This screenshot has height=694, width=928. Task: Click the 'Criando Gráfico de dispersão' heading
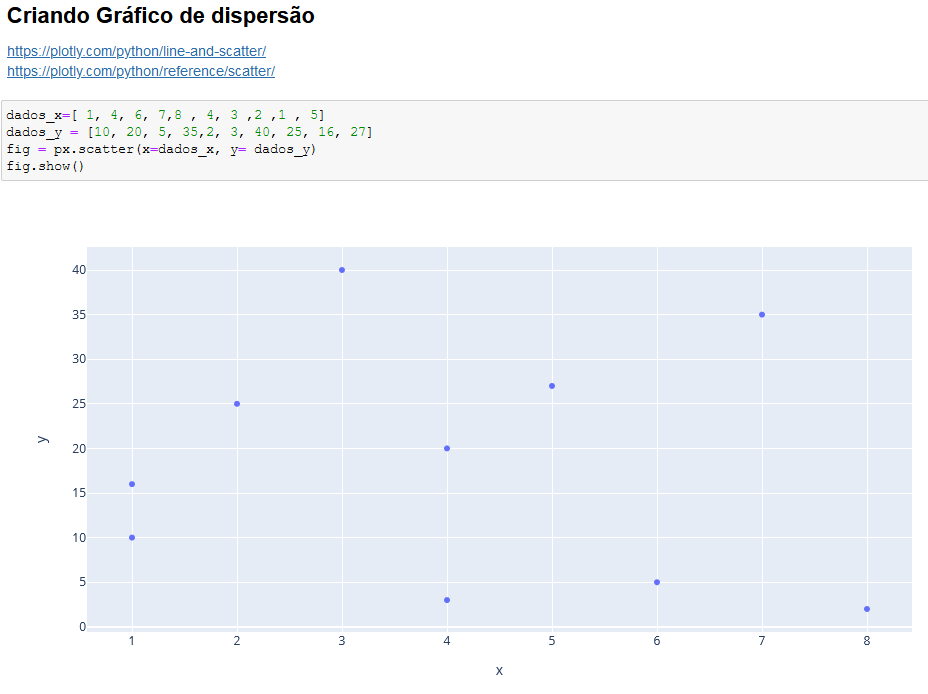point(161,17)
